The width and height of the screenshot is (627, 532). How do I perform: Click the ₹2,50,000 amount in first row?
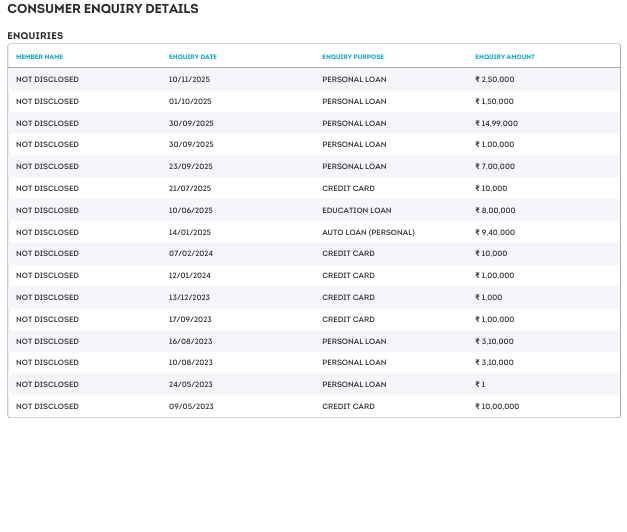pos(495,79)
